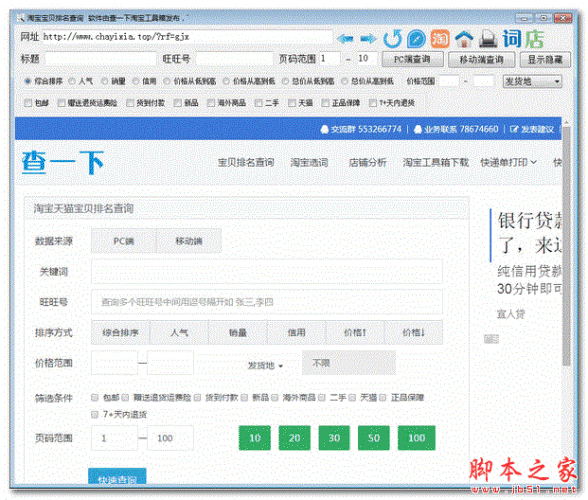
Task: Click the green 店 icon
Action: point(534,38)
